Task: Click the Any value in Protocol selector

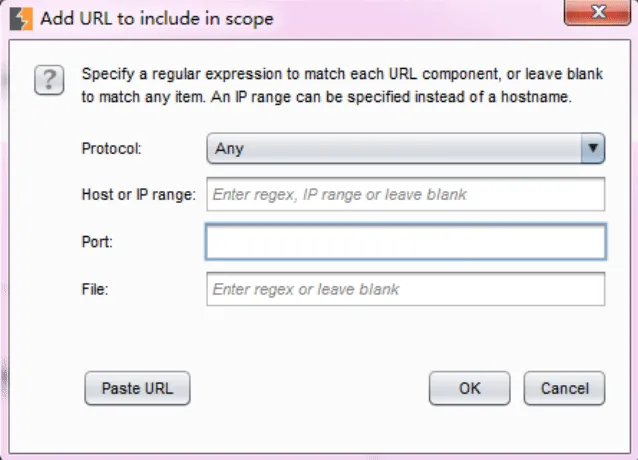Action: [x=229, y=149]
